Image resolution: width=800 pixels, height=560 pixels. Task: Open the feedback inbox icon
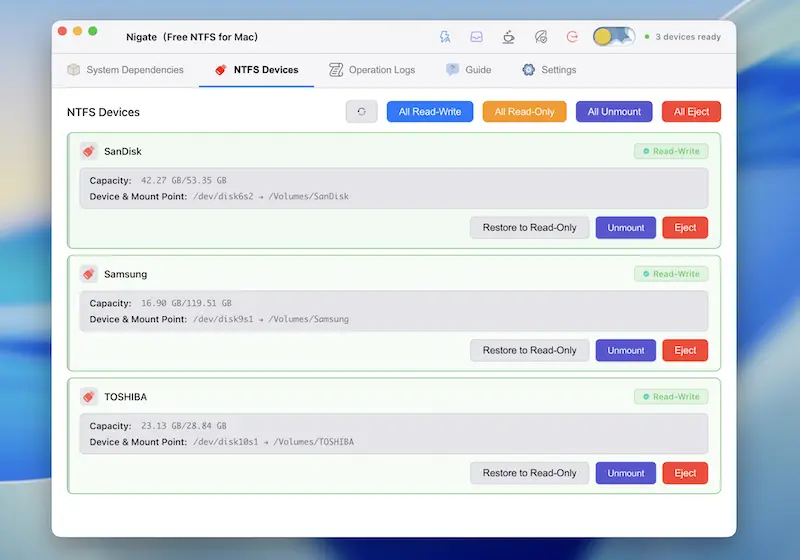tap(477, 37)
